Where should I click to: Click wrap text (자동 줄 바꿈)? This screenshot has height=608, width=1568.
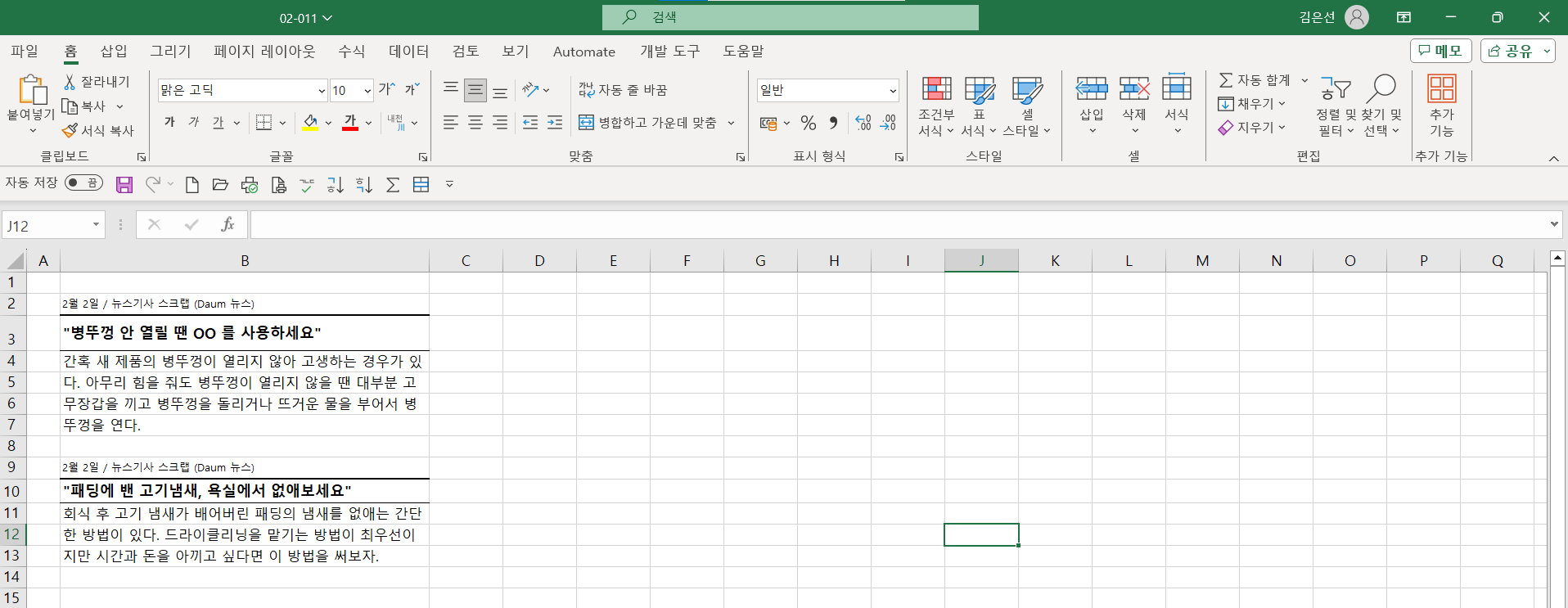click(x=623, y=89)
